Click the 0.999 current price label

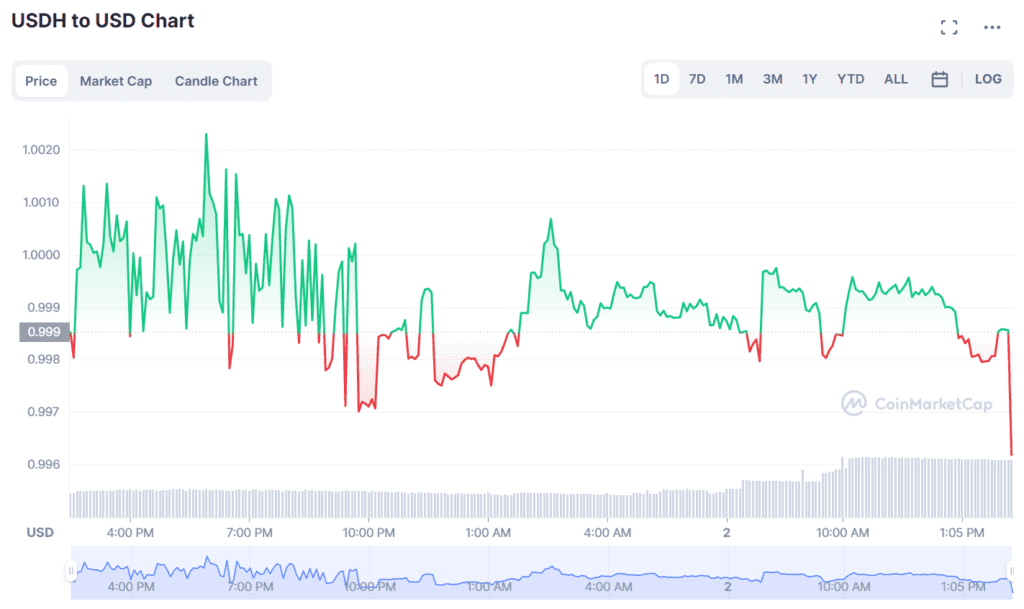pos(44,332)
